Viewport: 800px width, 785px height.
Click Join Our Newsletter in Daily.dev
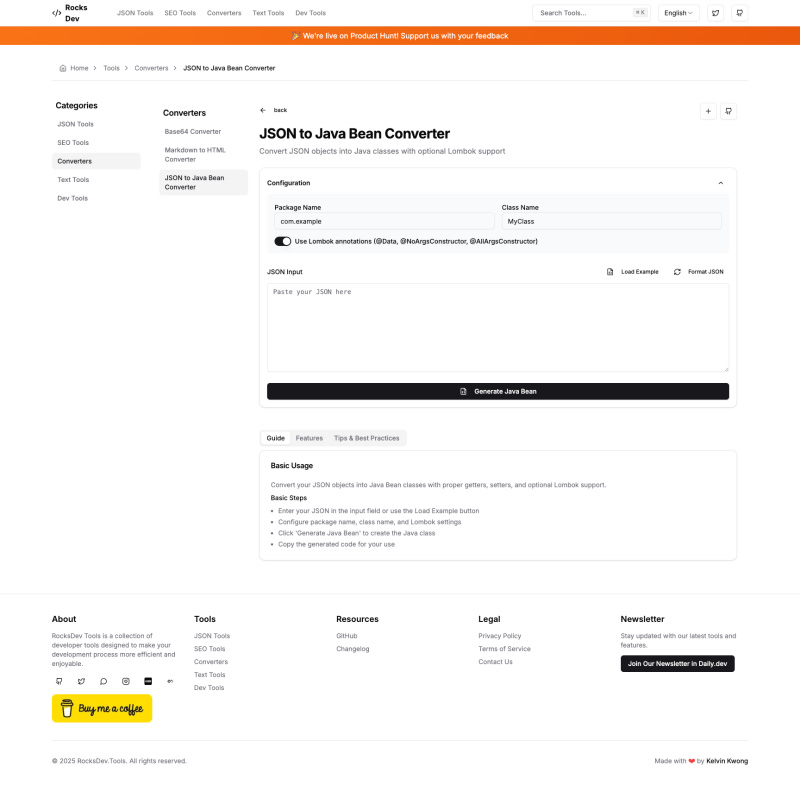(677, 664)
